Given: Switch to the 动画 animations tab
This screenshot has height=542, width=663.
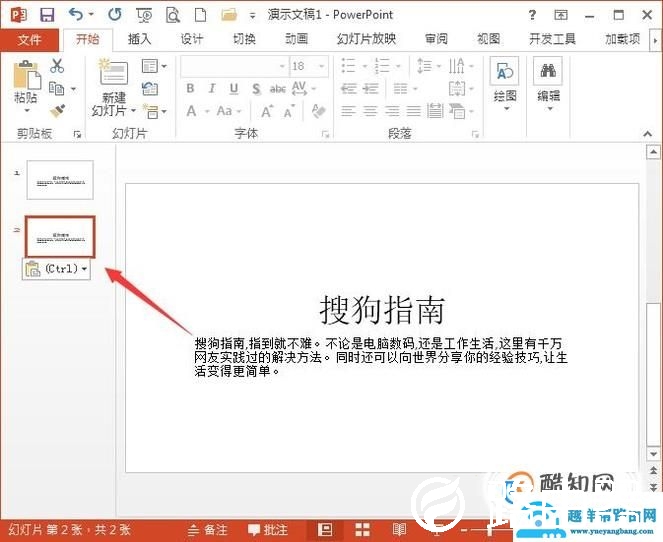Looking at the screenshot, I should (296, 39).
